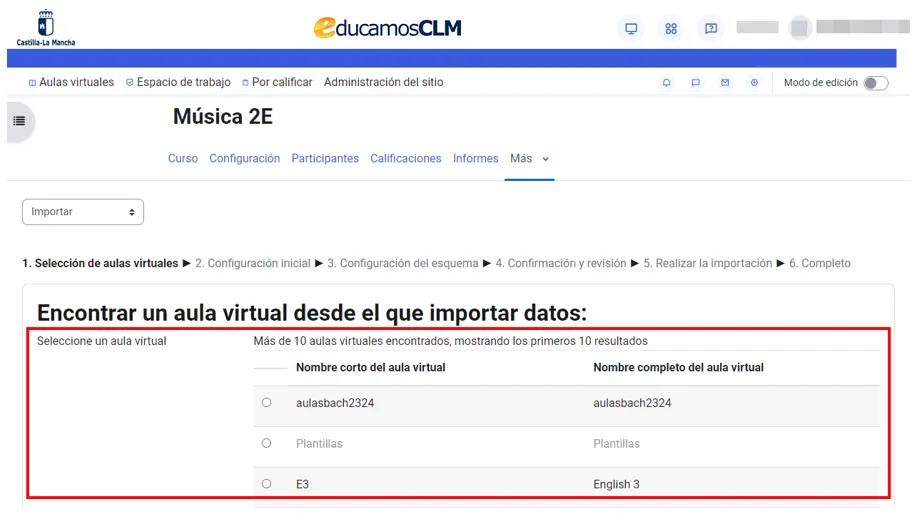The image size is (921, 530).
Task: Click the Plantillas short name cell
Action: click(319, 444)
